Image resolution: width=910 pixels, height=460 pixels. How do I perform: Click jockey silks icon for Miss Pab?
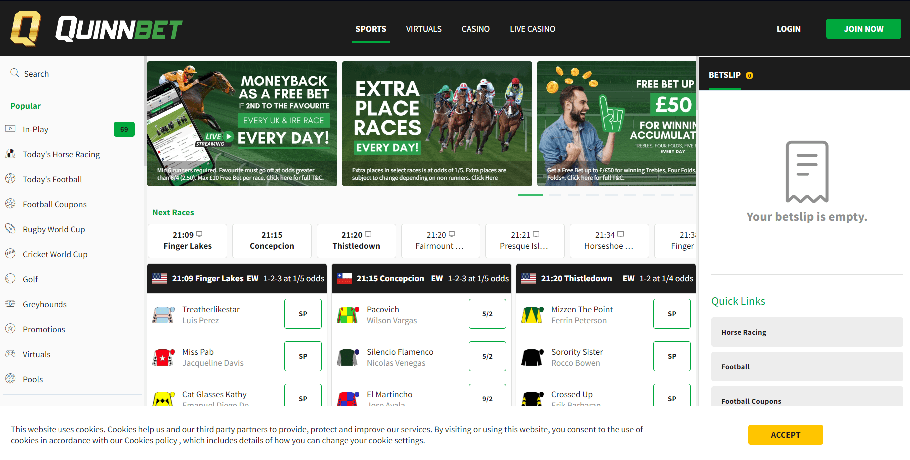point(163,357)
